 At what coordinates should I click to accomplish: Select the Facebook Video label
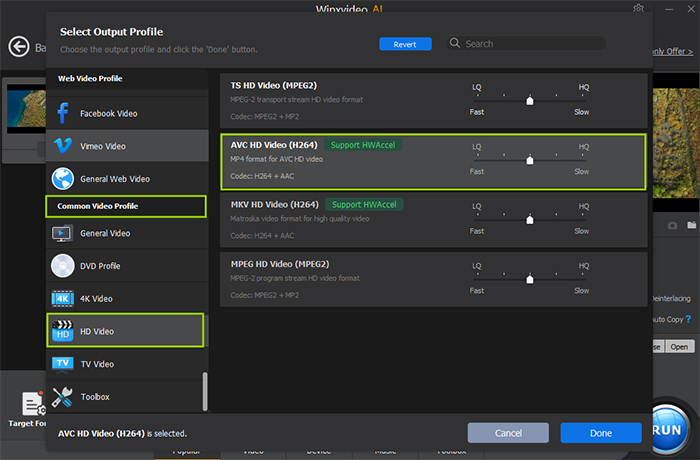coord(108,113)
